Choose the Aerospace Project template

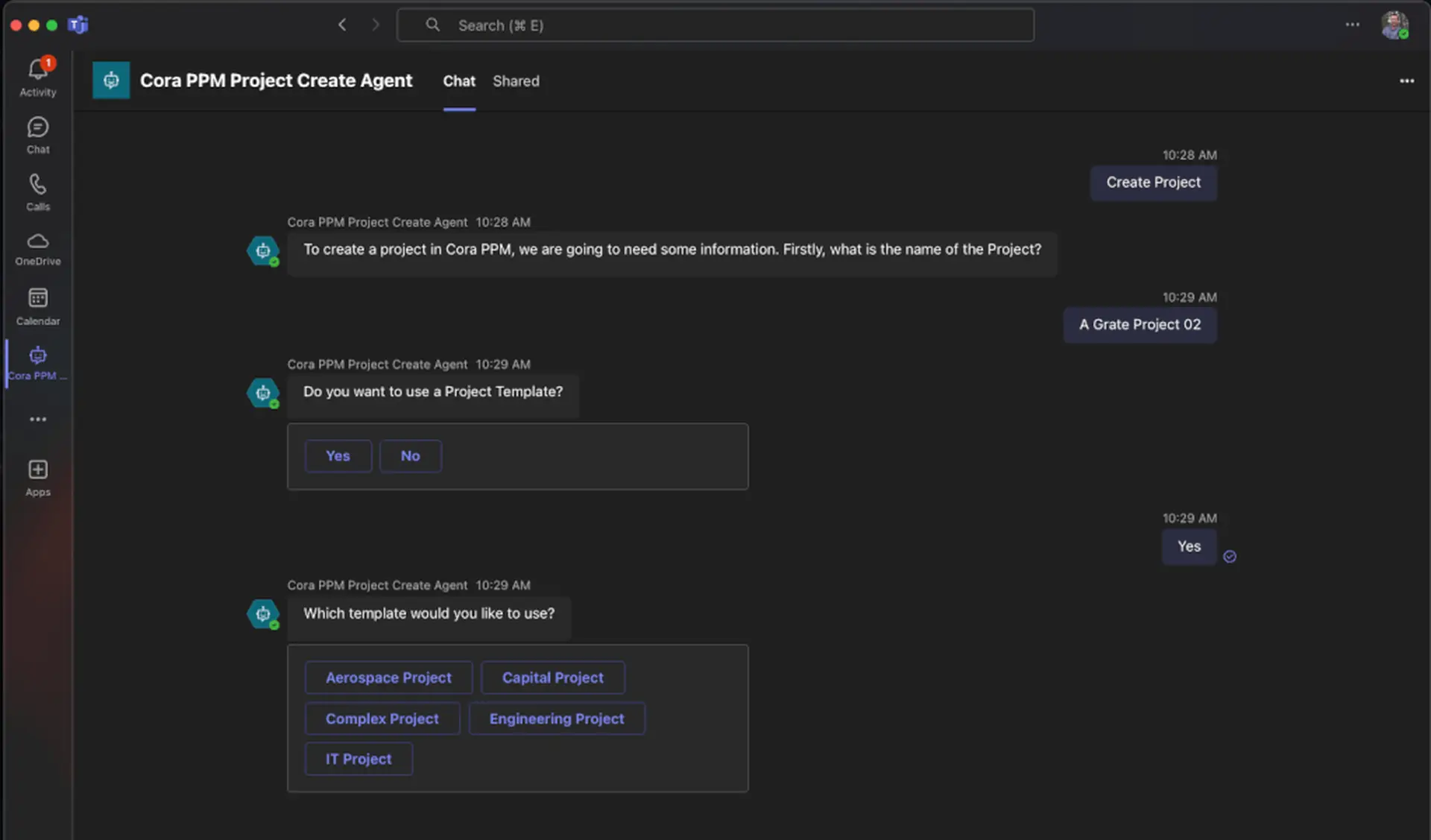tap(388, 678)
